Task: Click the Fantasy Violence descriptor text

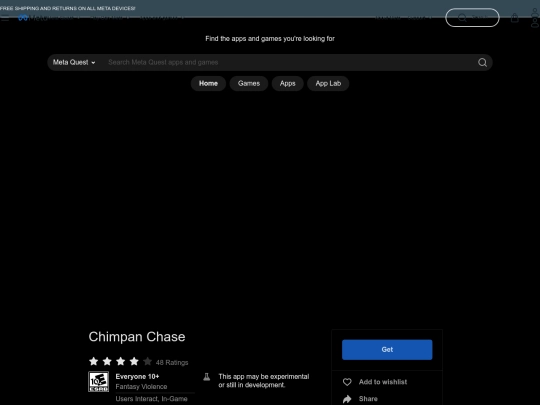Action: (141, 387)
